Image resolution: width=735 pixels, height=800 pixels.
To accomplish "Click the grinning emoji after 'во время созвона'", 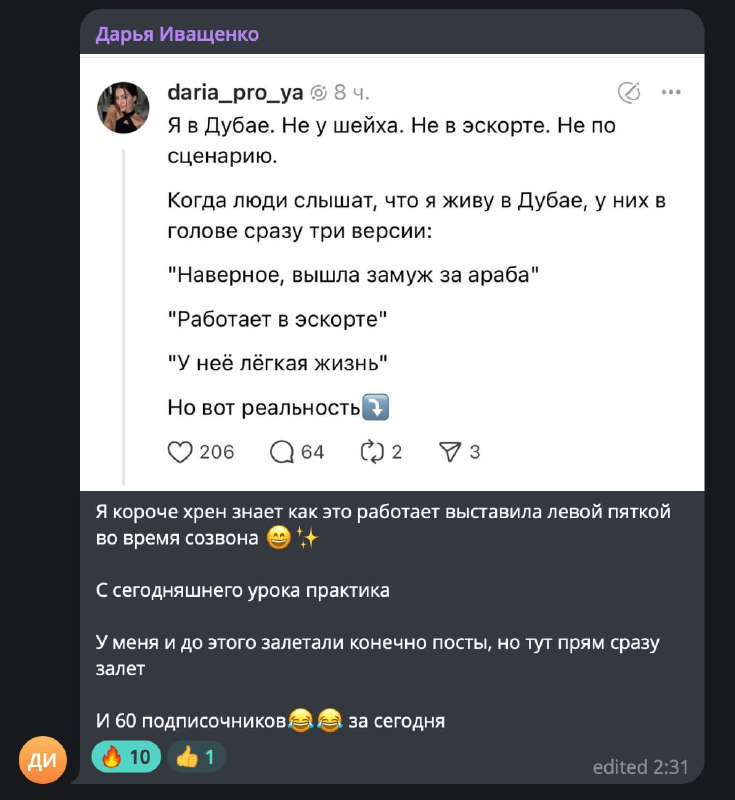I will 279,539.
